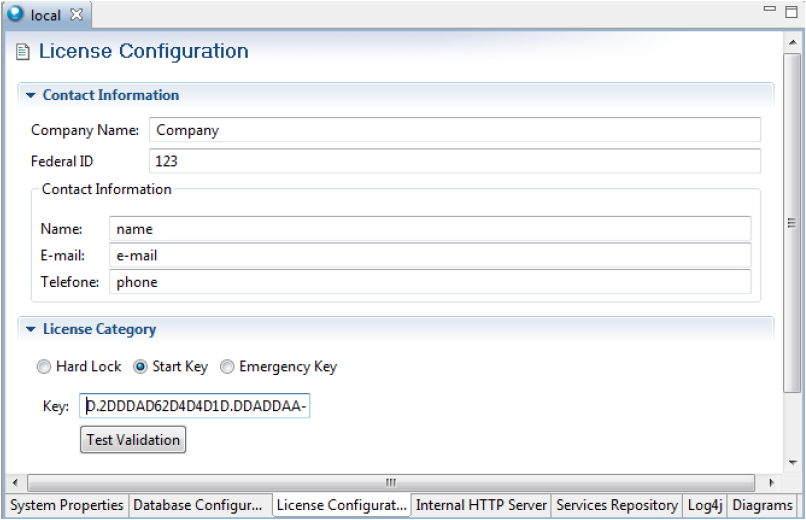The height and width of the screenshot is (520, 806).
Task: Minimize the editor panel
Action: 768,10
